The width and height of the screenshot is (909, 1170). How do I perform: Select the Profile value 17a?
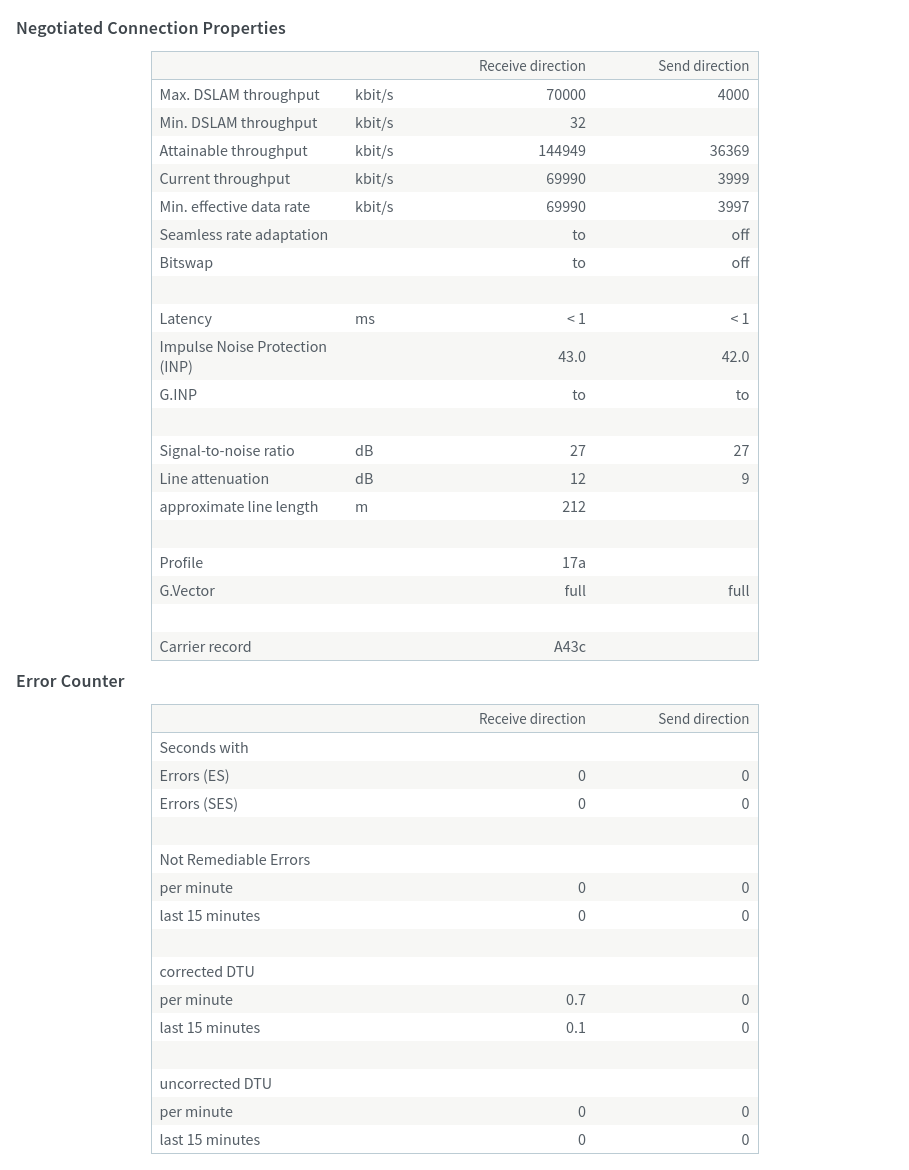pos(573,563)
